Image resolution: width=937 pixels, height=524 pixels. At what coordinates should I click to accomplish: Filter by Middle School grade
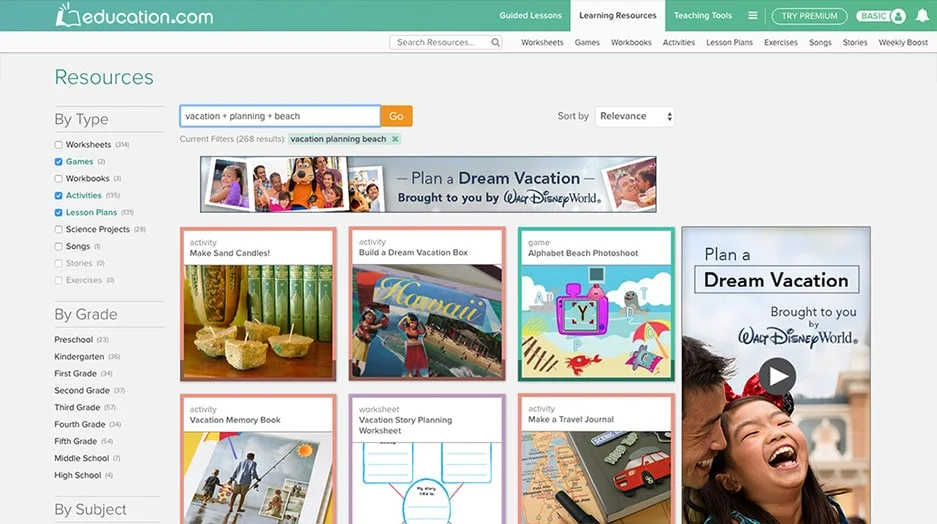82,458
